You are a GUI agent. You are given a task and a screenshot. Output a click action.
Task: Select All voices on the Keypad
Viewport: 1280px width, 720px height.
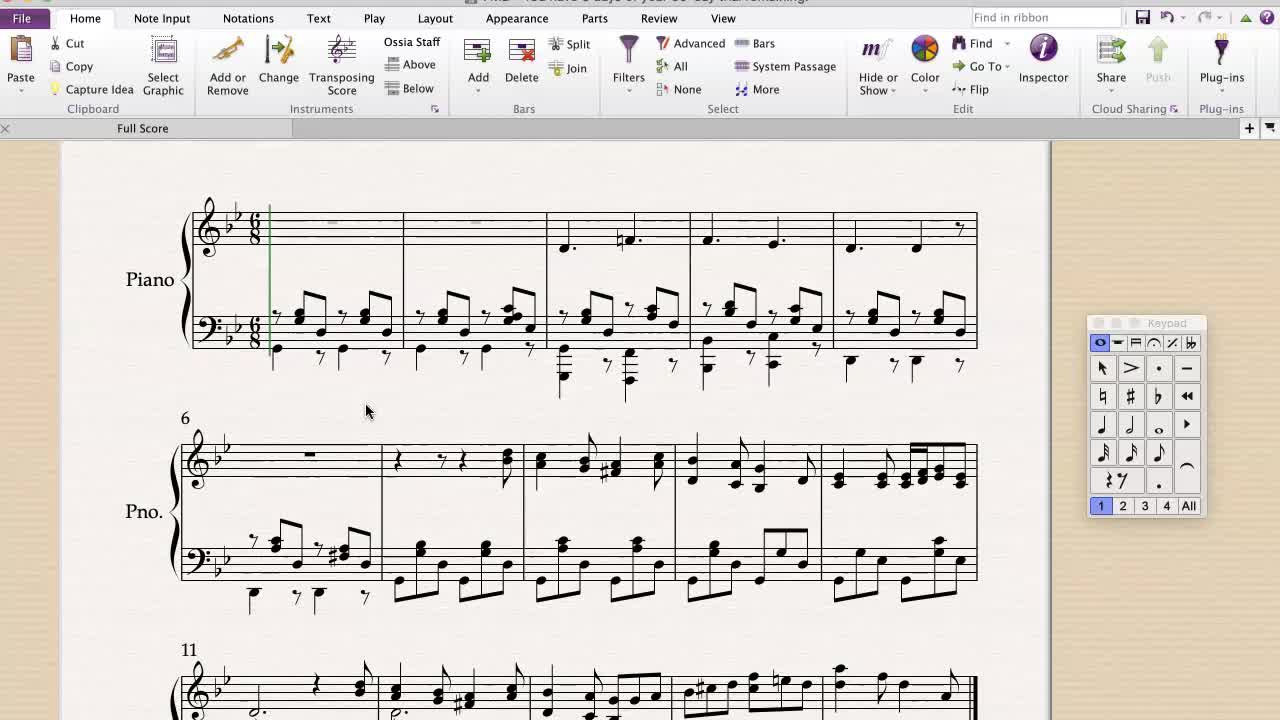(x=1189, y=506)
